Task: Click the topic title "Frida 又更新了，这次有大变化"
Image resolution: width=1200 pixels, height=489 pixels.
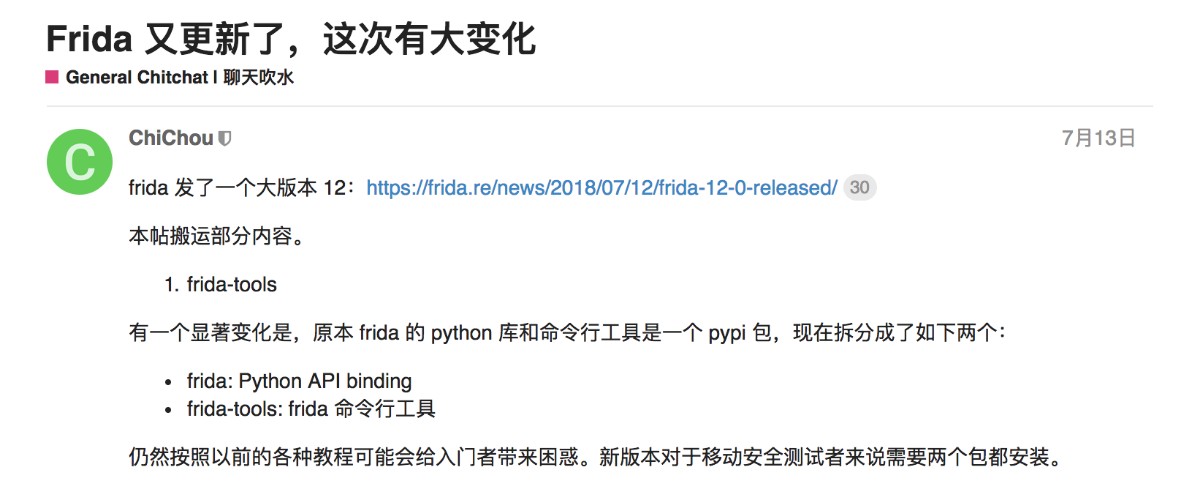Action: 291,38
